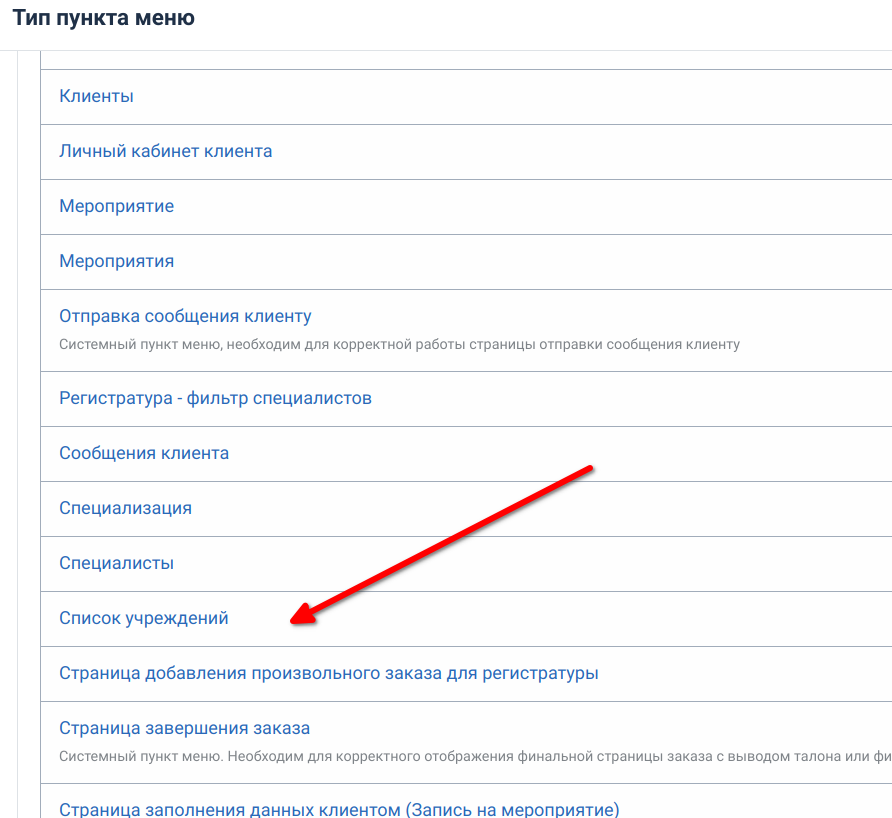The height and width of the screenshot is (818, 892).
Task: Choose Страница добавления произвольного заказа для регистратуры
Action: tap(328, 674)
